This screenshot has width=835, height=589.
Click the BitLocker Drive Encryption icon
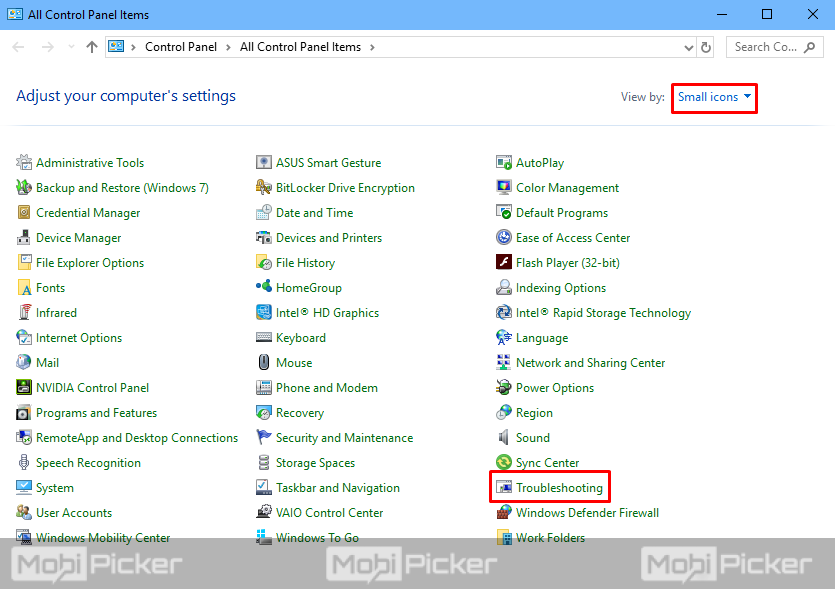coord(264,187)
